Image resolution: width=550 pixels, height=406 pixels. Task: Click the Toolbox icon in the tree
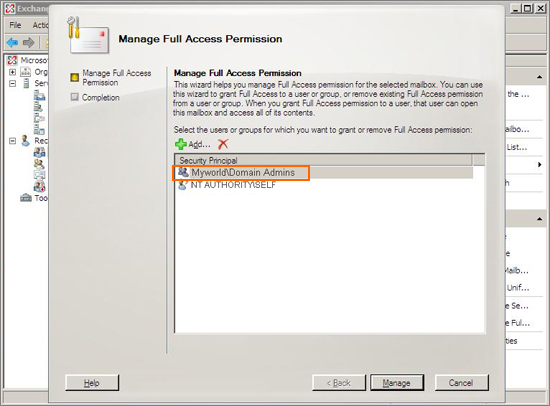click(26, 198)
